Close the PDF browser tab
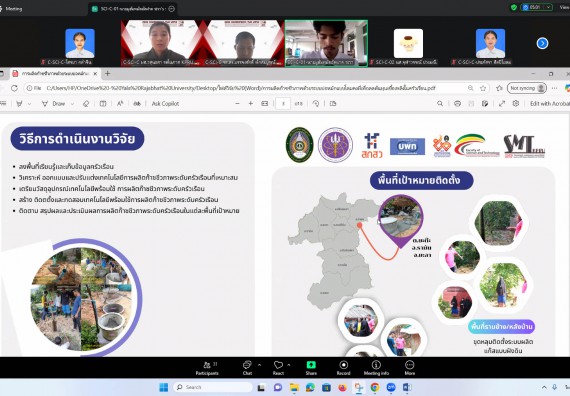570x396 pixels. tap(95, 73)
